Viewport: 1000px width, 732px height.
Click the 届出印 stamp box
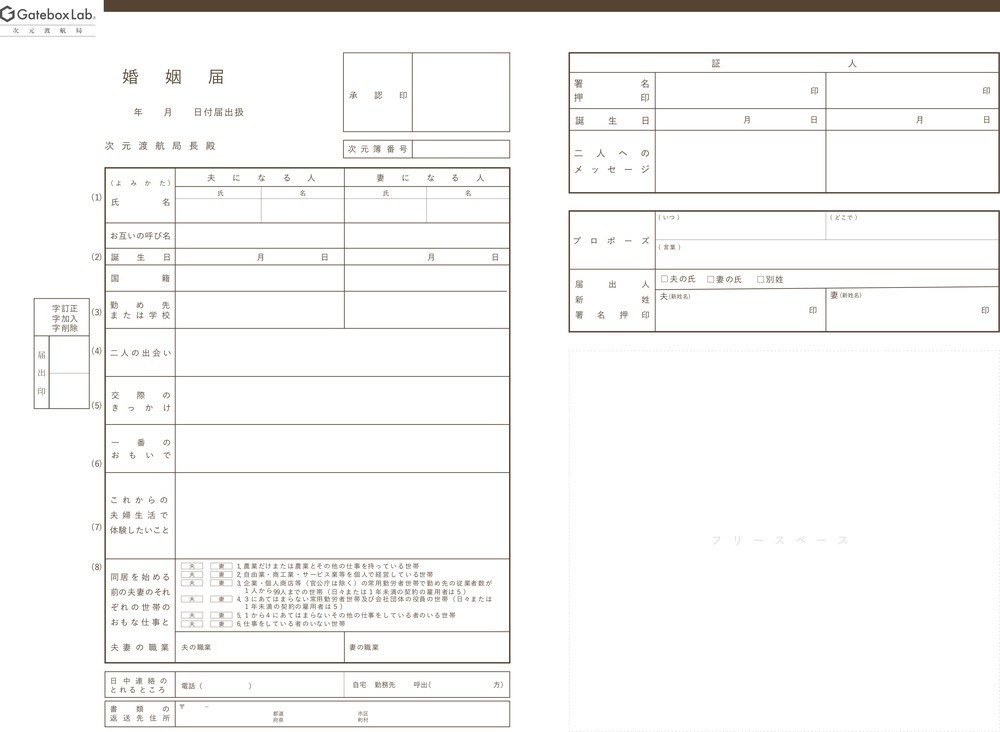point(69,372)
